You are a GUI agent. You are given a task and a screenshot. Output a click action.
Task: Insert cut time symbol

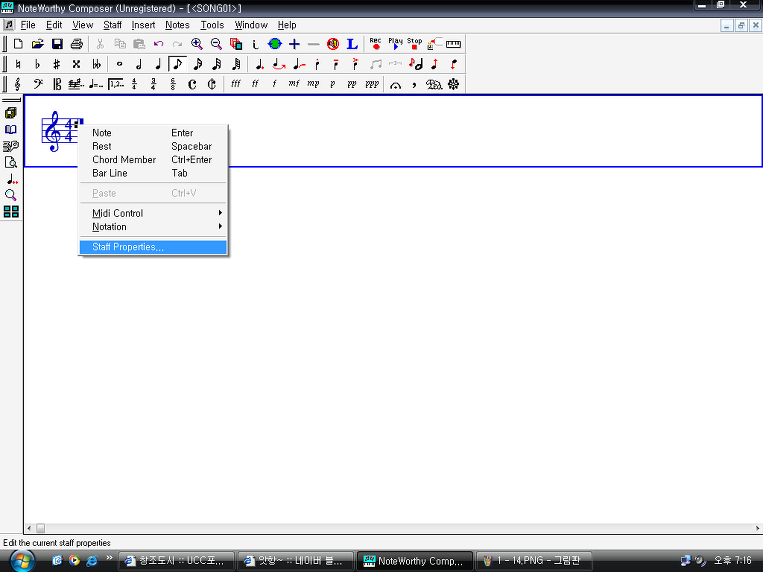point(212,84)
